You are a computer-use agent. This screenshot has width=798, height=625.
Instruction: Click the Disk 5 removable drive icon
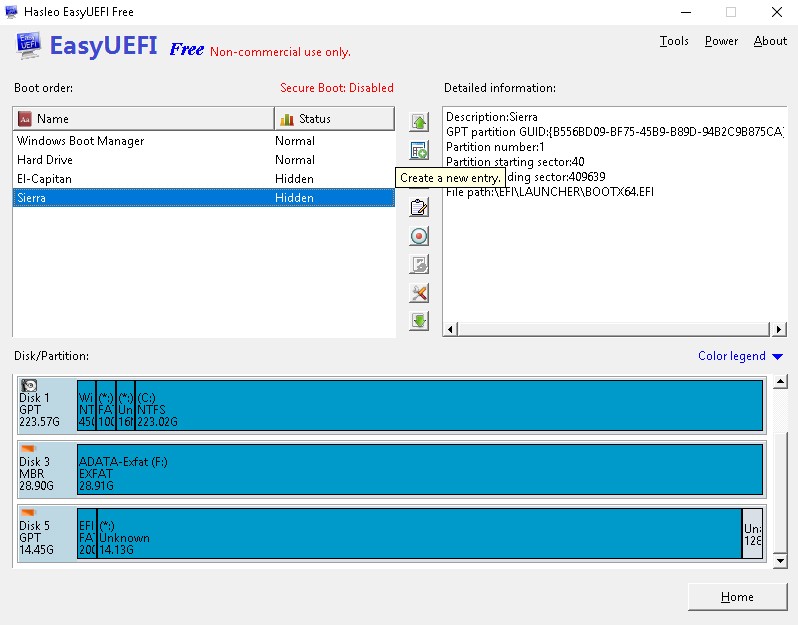[28, 513]
